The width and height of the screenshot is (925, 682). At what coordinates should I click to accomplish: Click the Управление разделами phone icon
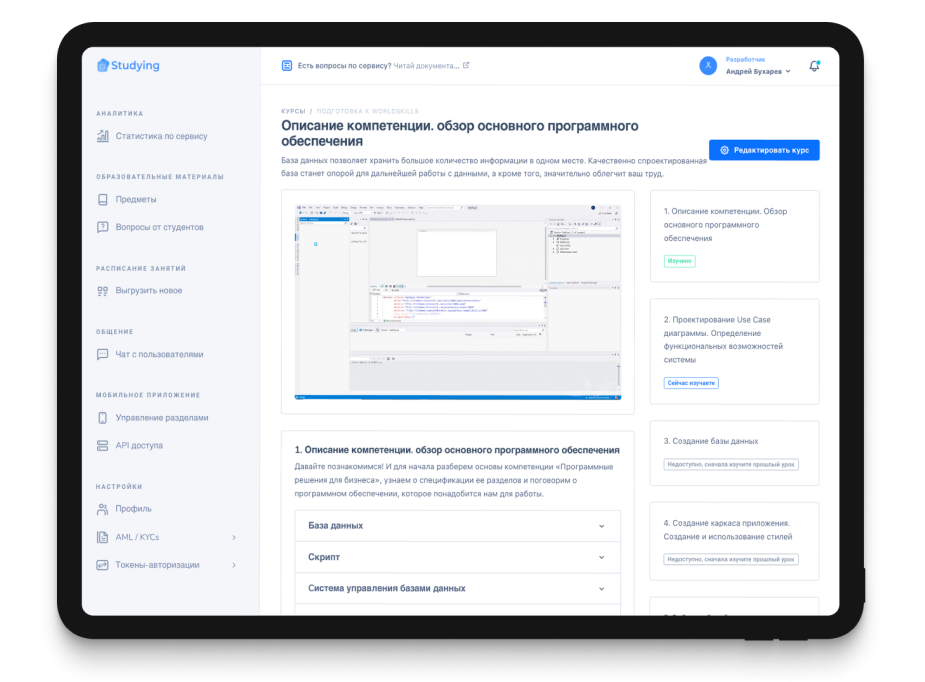click(x=103, y=418)
